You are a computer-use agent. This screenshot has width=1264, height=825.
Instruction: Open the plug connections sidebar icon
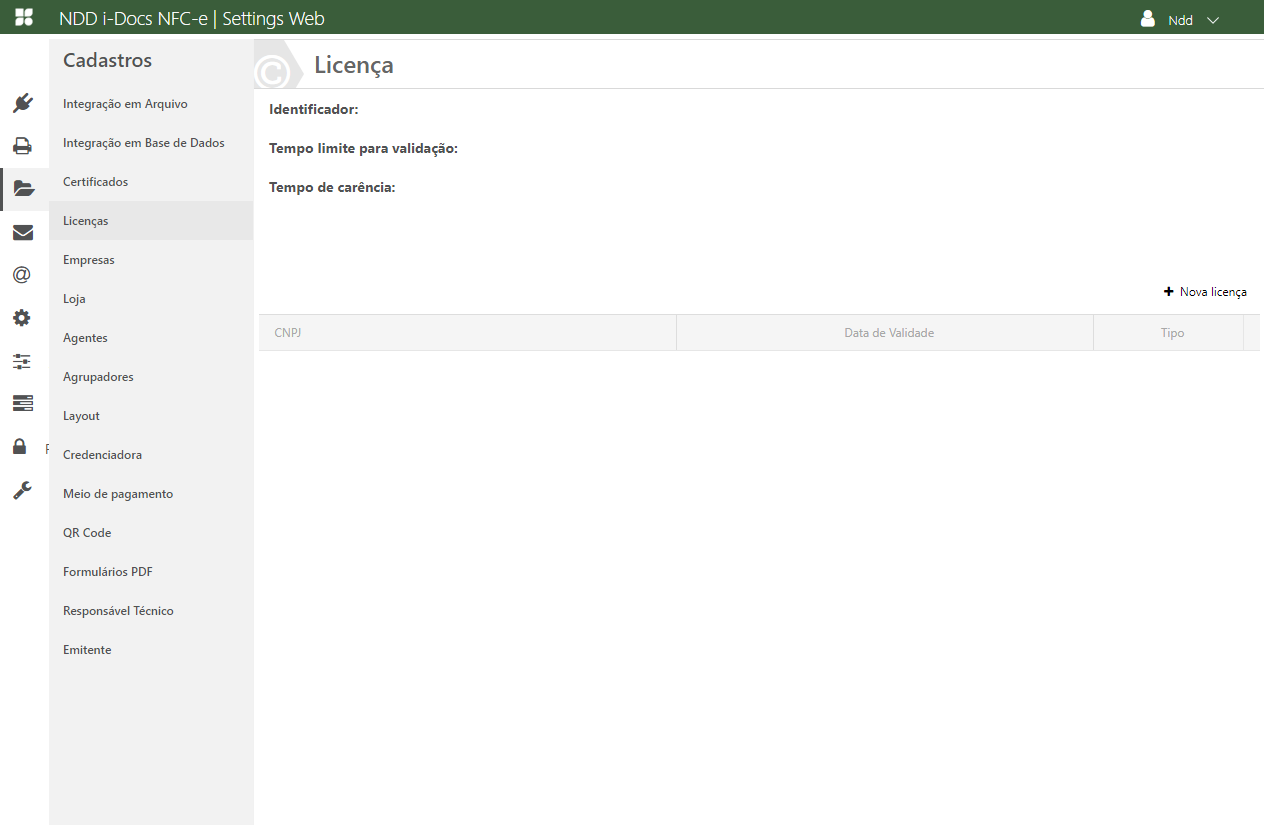coord(23,103)
